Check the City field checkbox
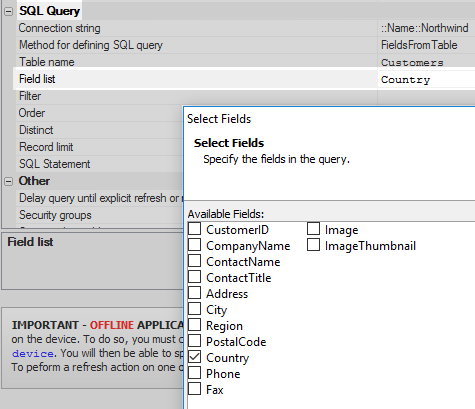 (x=195, y=309)
